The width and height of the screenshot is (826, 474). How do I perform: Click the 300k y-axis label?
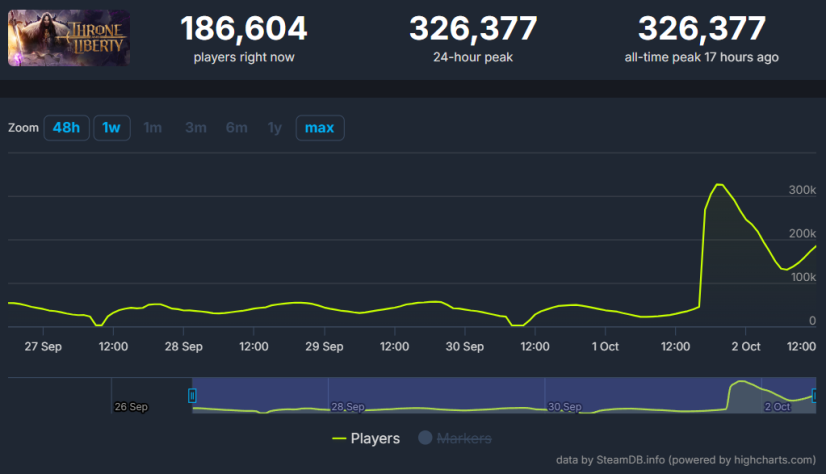pyautogui.click(x=802, y=190)
